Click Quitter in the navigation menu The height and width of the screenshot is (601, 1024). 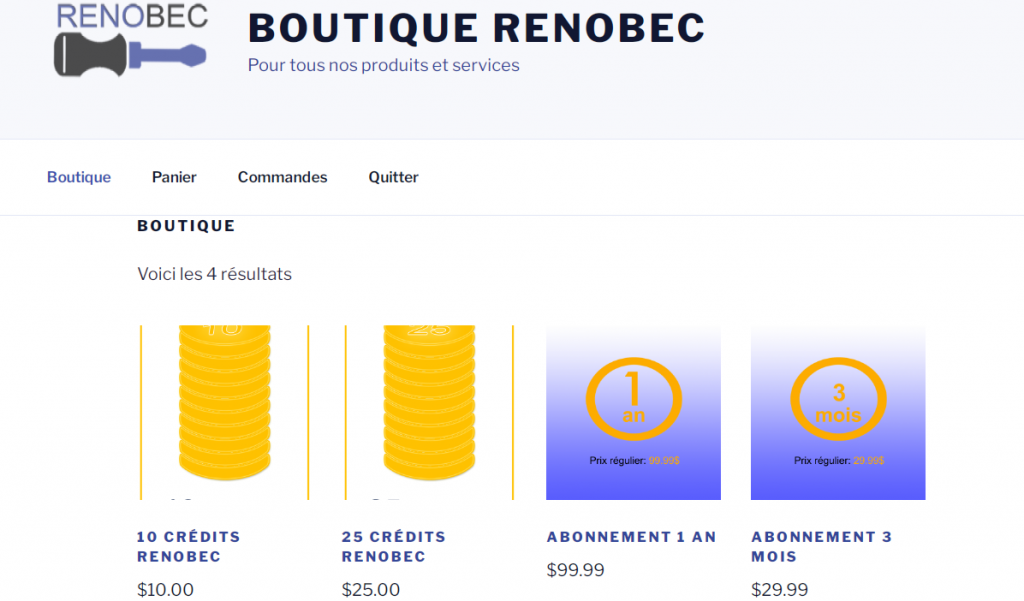(x=393, y=177)
